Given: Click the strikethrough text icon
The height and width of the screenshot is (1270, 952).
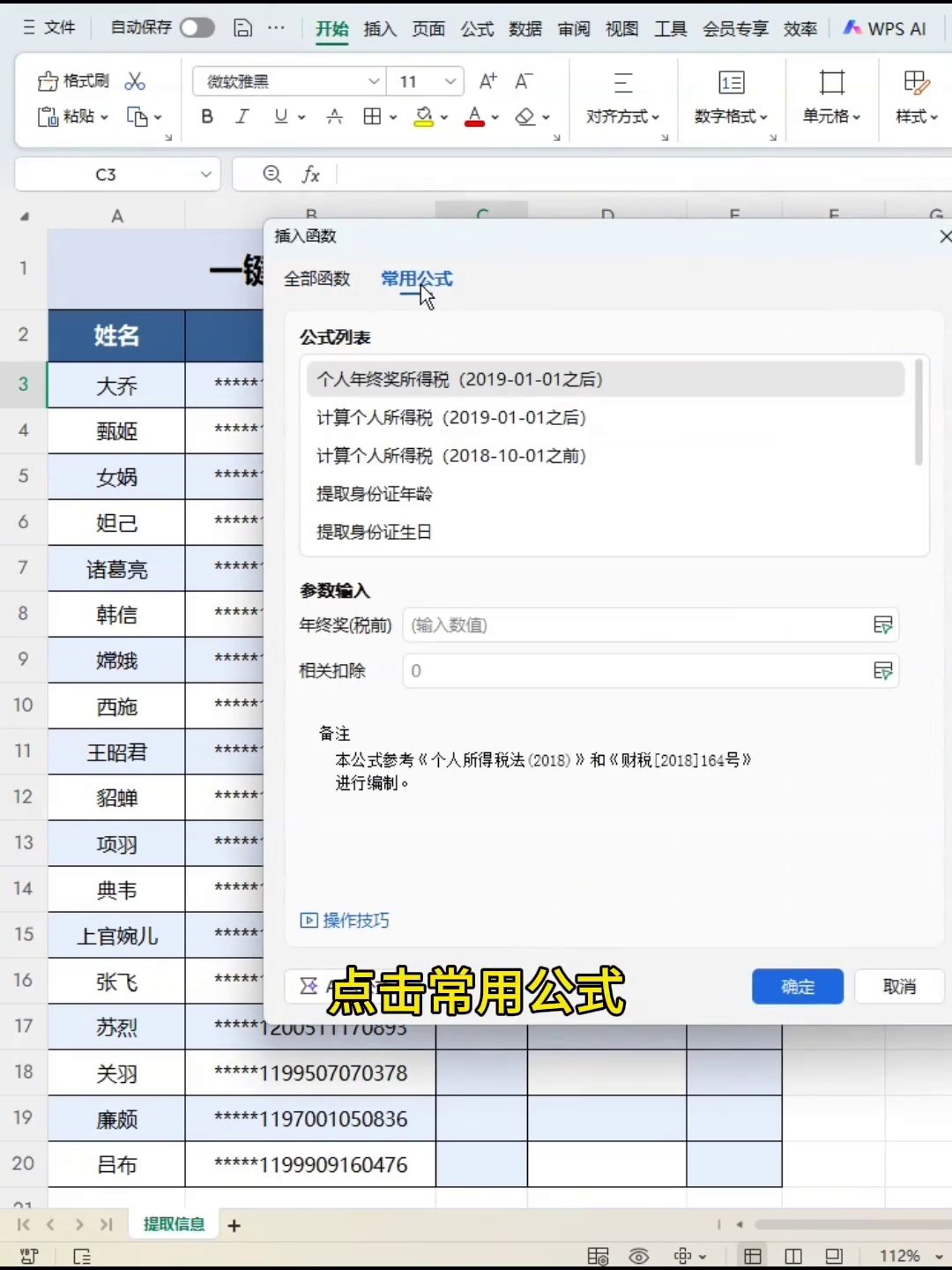Looking at the screenshot, I should click(x=334, y=116).
